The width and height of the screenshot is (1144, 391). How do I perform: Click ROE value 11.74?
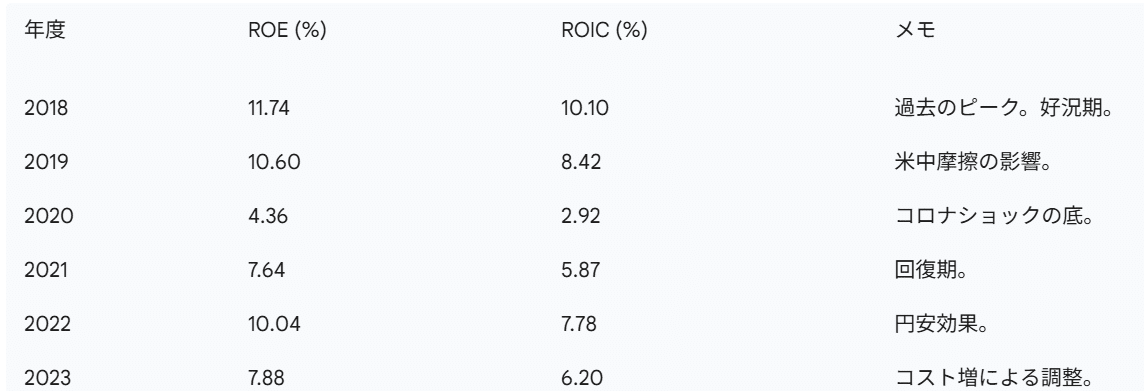[269, 108]
